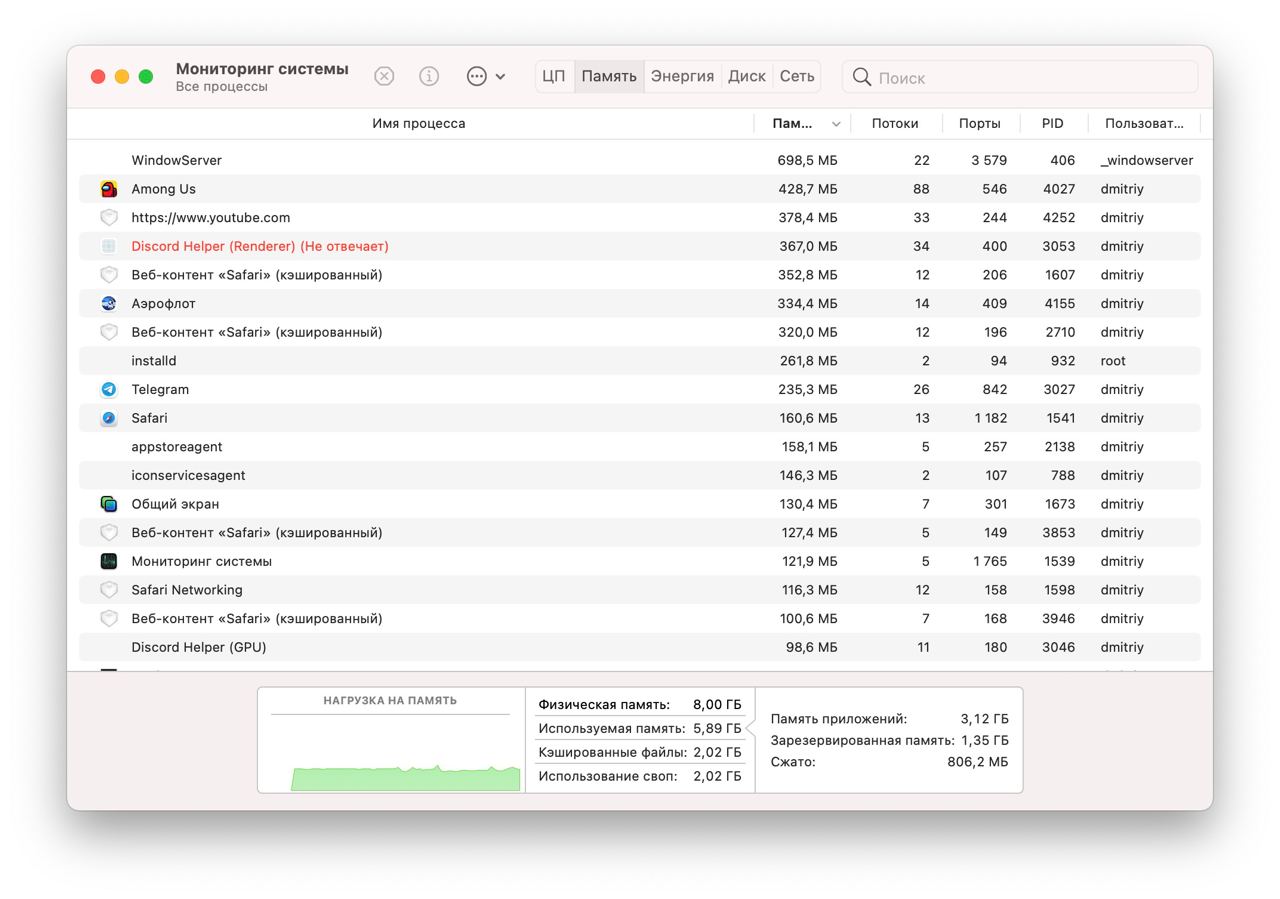Sort by Порты column header
Viewport: 1280px width, 899px height.
pos(979,123)
